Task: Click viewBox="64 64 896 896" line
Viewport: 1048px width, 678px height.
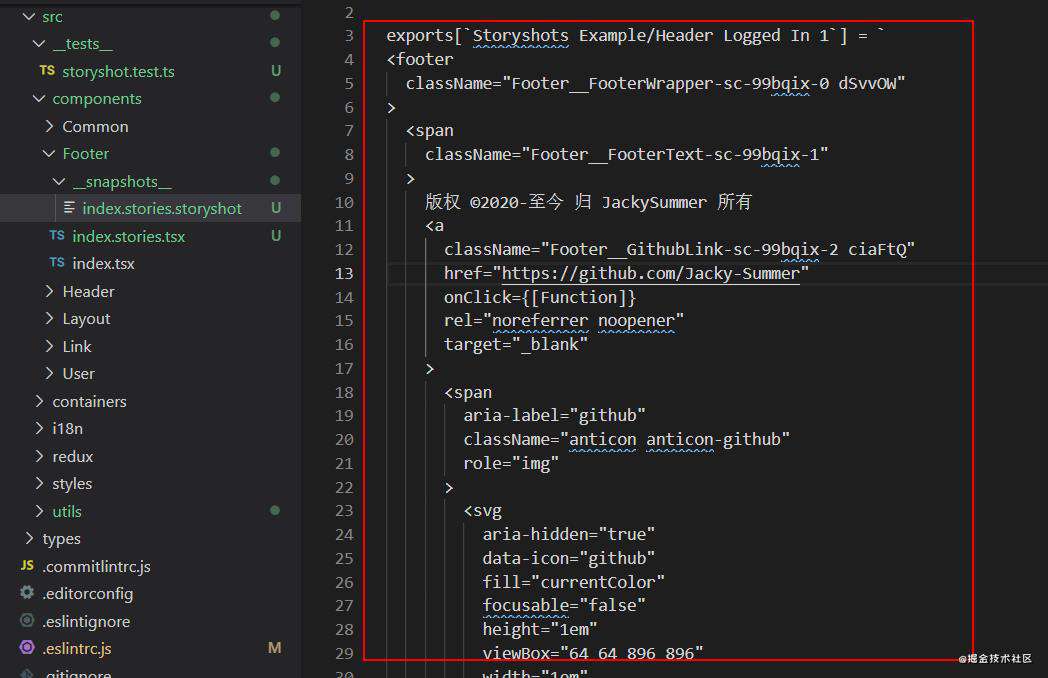Action: coord(593,653)
